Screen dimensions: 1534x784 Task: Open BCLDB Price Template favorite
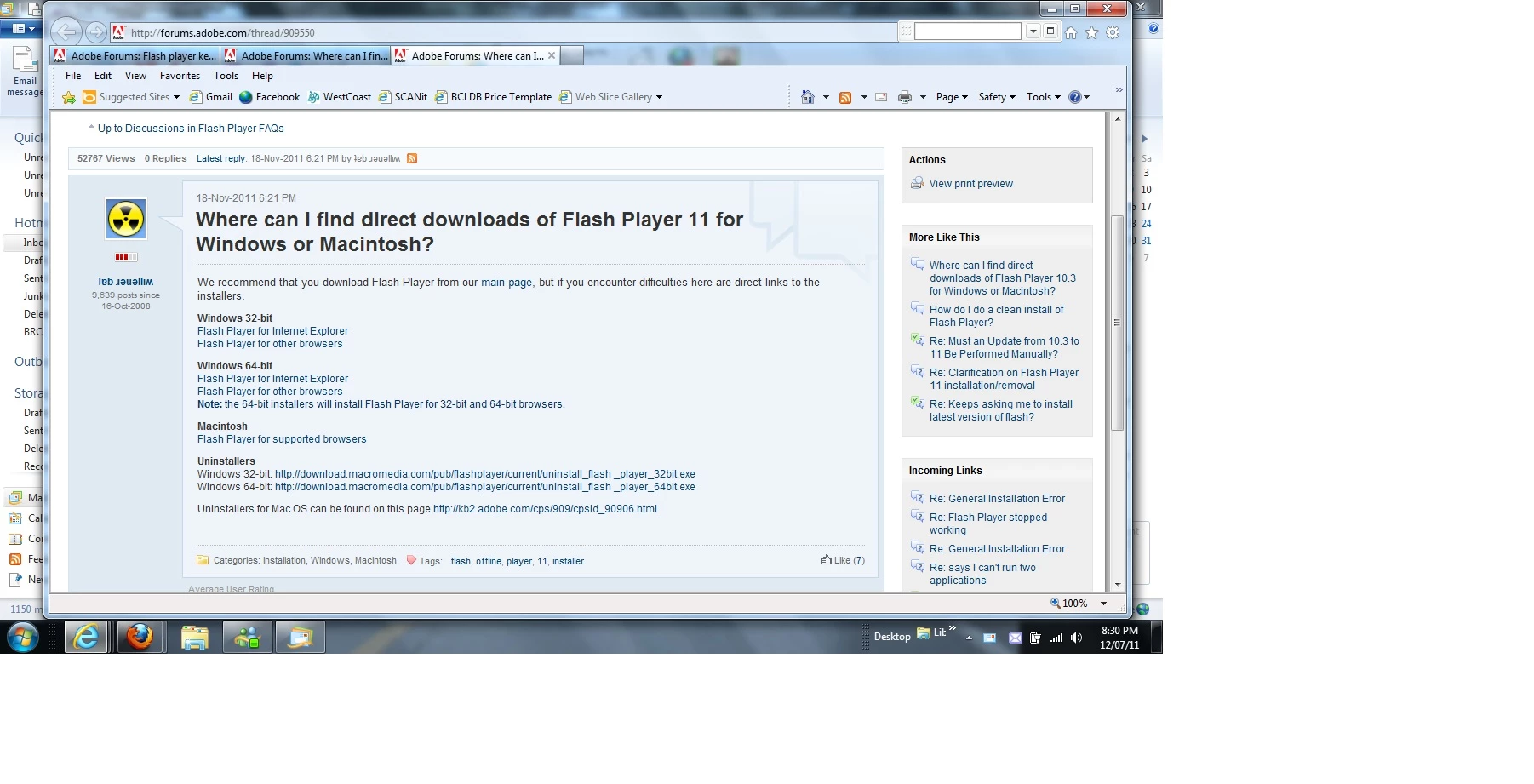493,97
